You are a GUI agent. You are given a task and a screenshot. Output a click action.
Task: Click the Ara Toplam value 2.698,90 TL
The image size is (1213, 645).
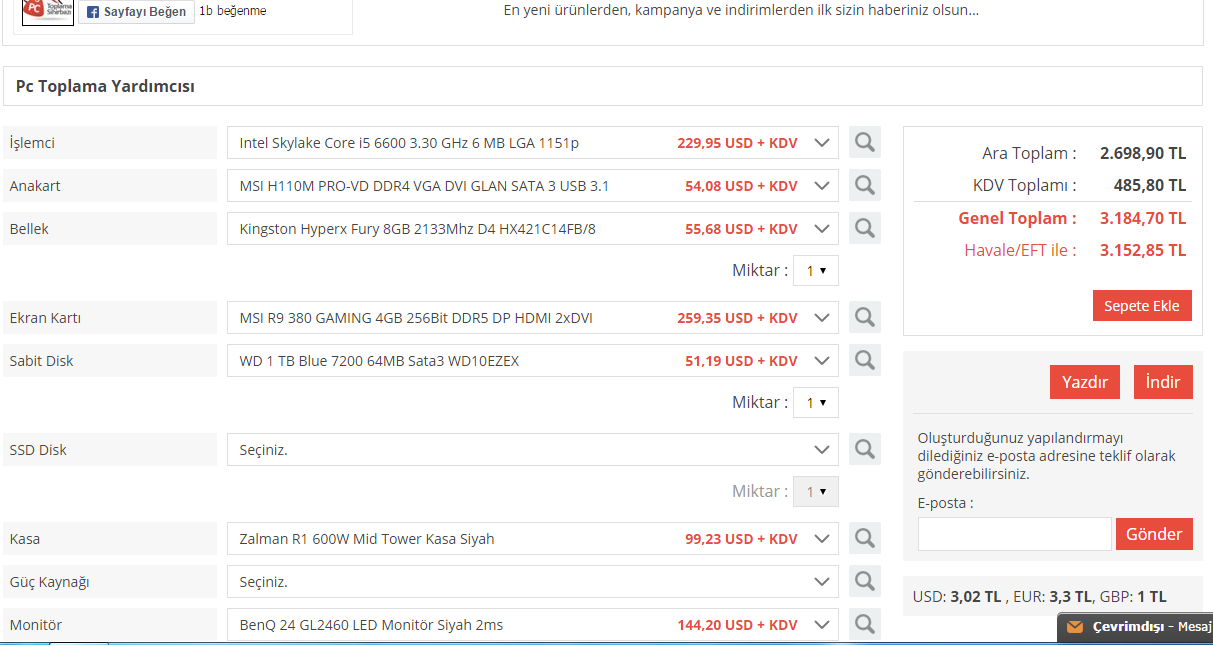pyautogui.click(x=1143, y=153)
